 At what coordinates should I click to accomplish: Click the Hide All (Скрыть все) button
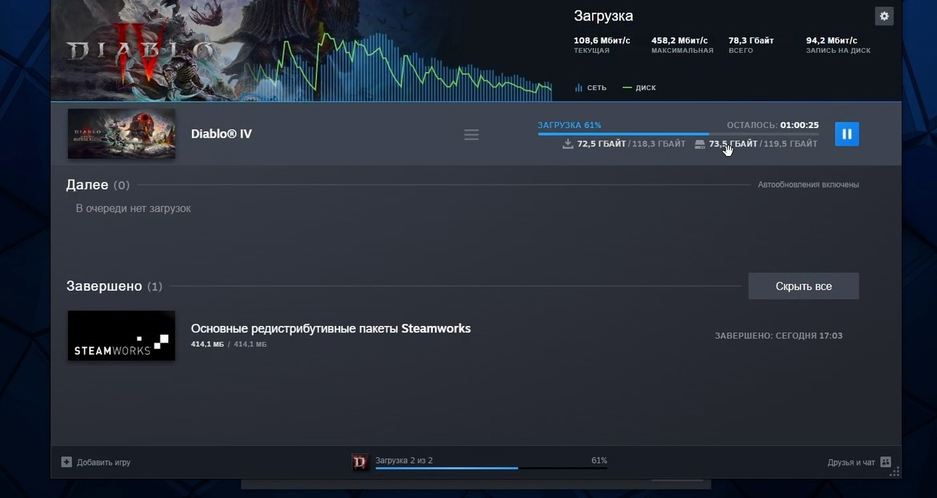803,286
